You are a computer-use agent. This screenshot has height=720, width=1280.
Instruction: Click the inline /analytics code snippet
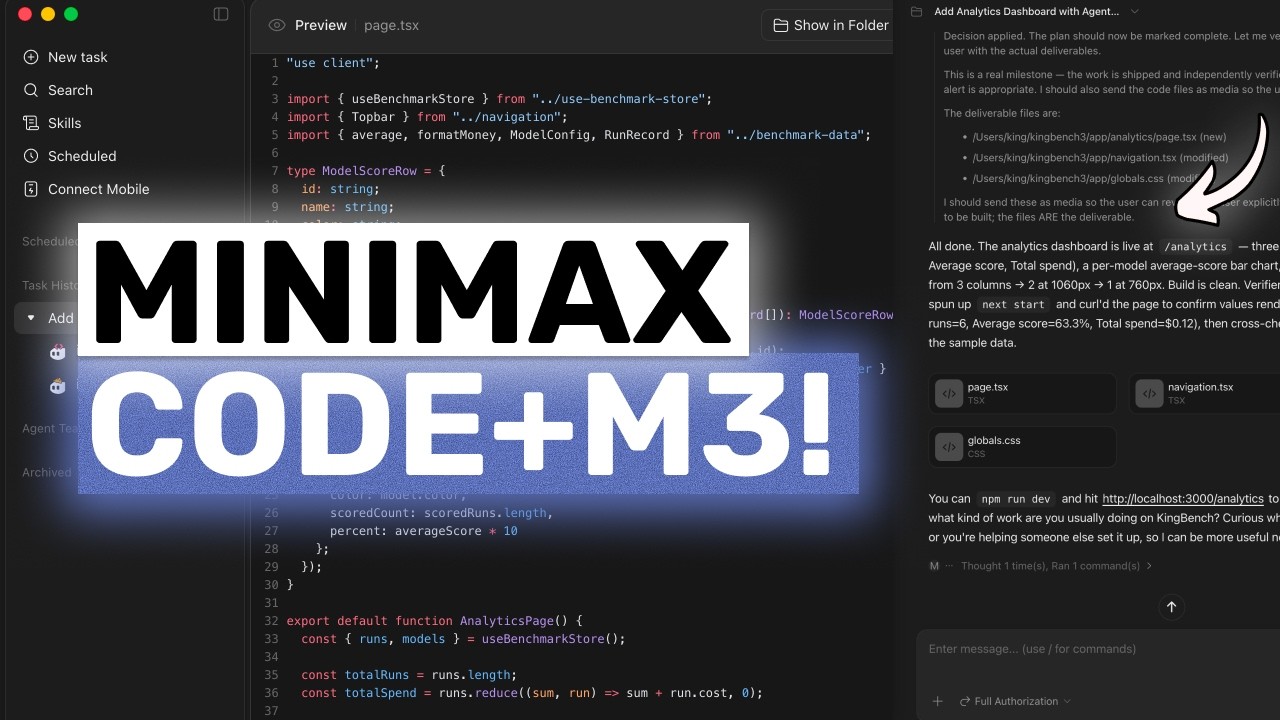click(1195, 246)
